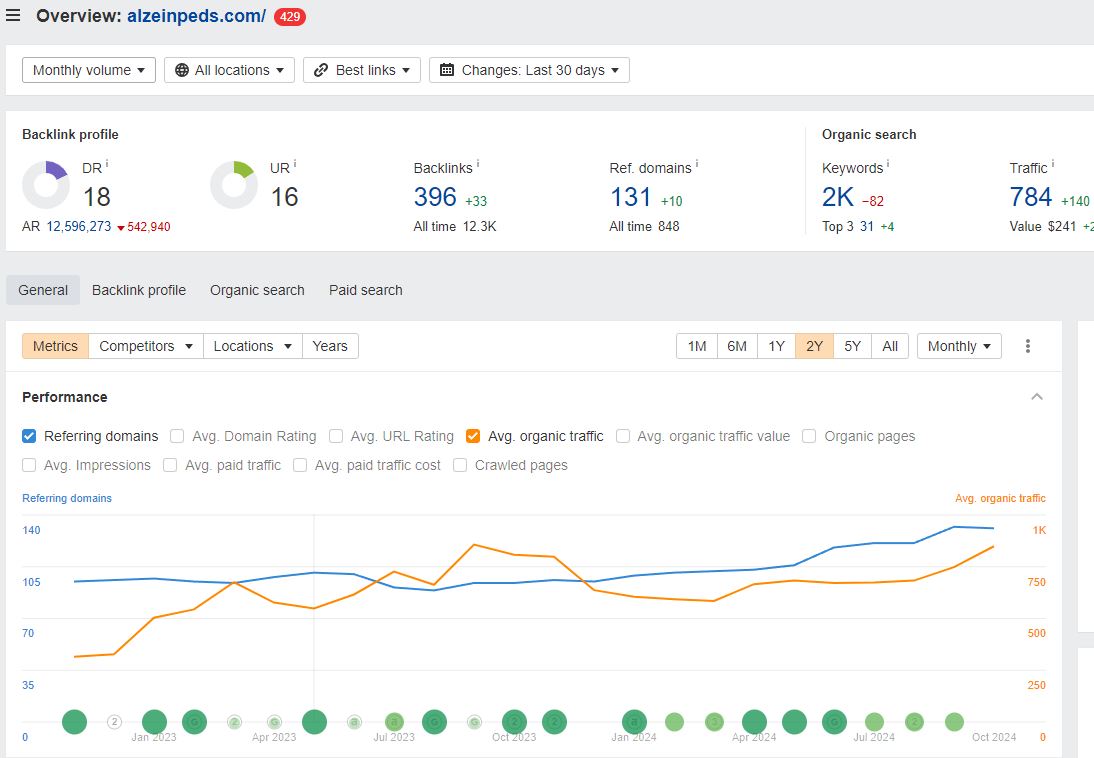1094x758 pixels.
Task: Switch to the Organic search tab
Action: [x=257, y=290]
